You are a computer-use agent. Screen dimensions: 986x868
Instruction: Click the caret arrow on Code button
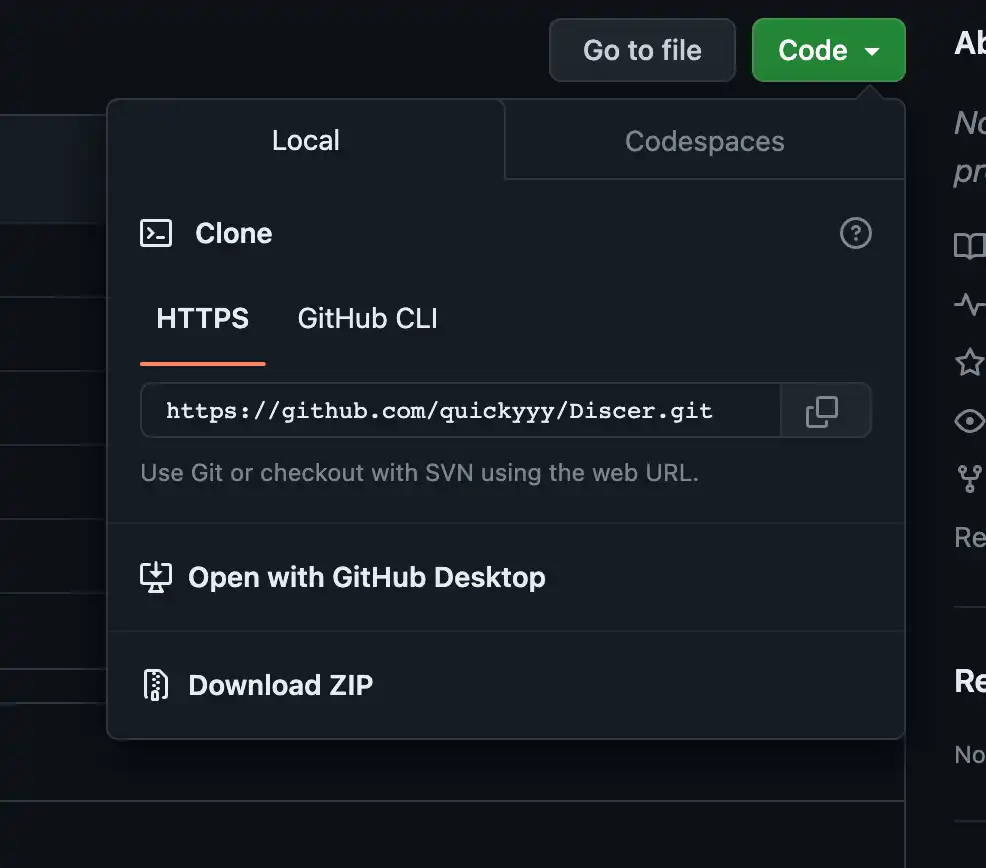tap(872, 51)
